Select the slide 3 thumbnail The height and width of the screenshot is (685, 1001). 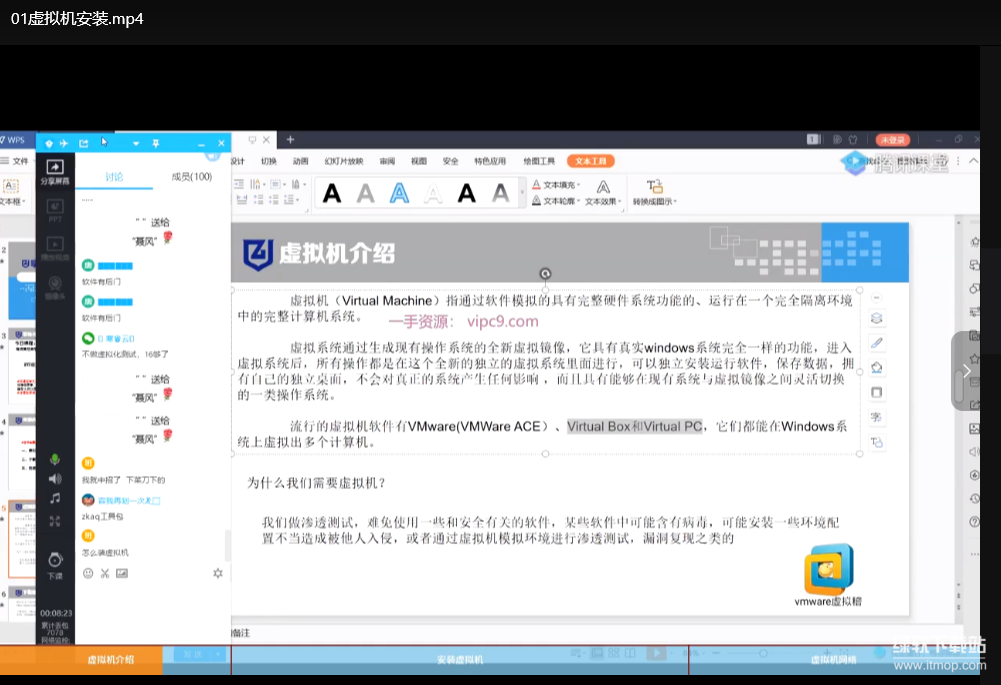click(x=22, y=365)
